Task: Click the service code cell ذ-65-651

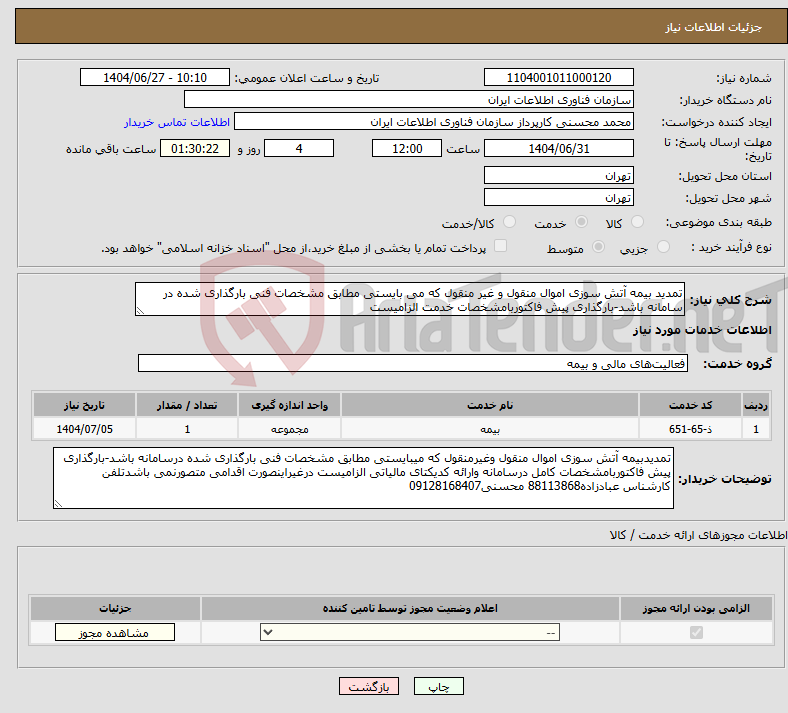Action: [691, 429]
